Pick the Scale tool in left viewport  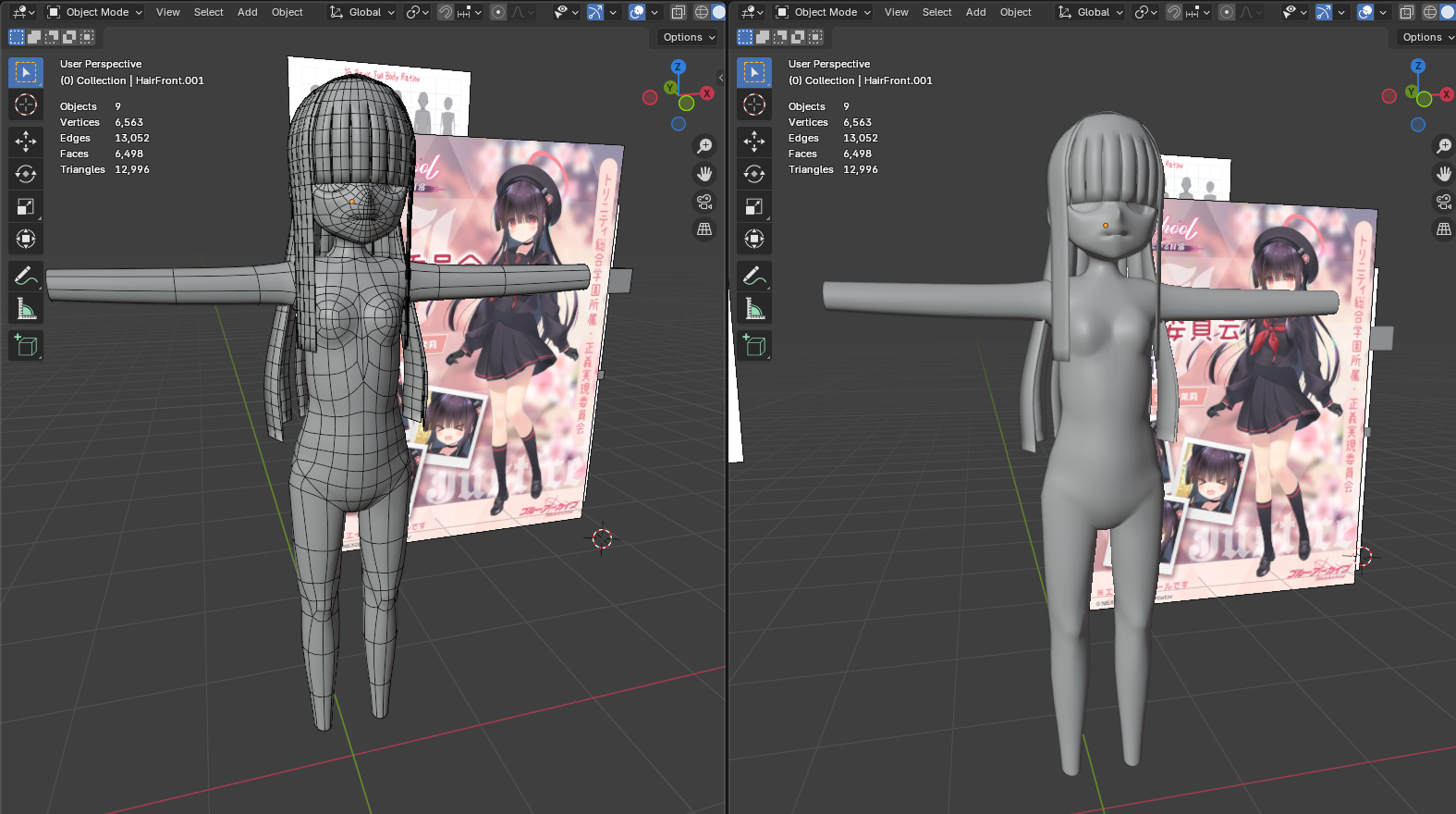(26, 207)
